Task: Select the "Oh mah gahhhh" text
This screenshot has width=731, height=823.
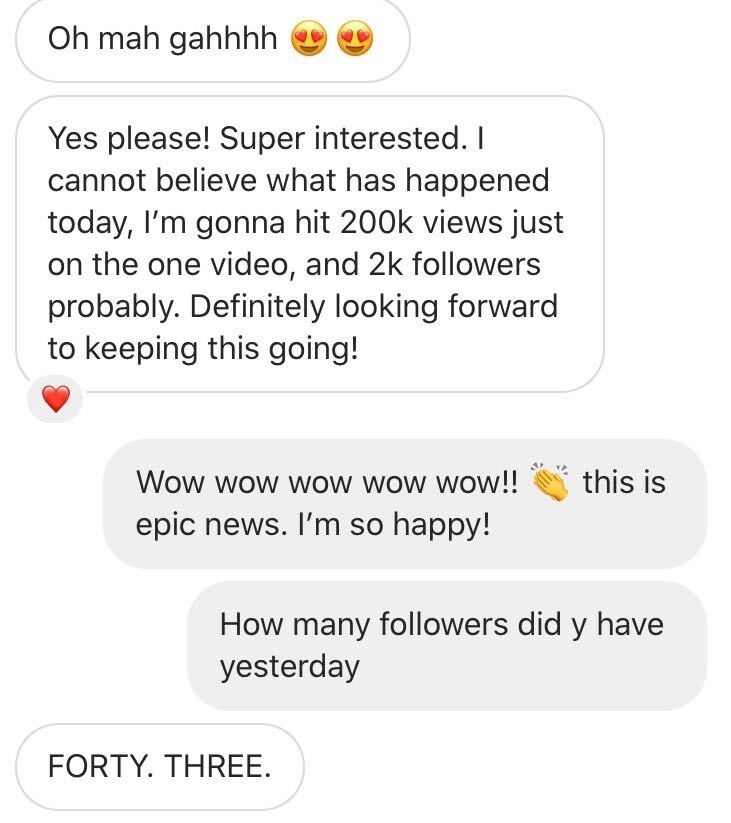Action: pyautogui.click(x=163, y=40)
